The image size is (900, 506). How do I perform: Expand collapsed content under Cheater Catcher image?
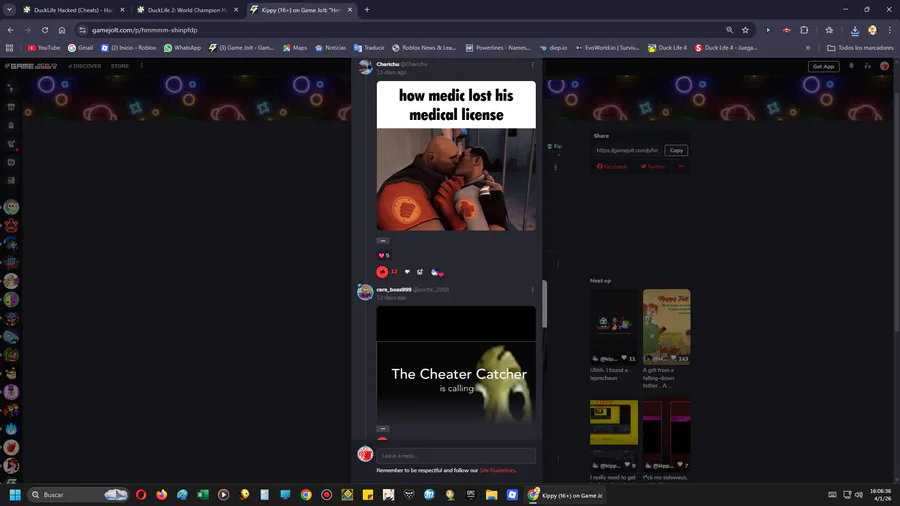[383, 429]
